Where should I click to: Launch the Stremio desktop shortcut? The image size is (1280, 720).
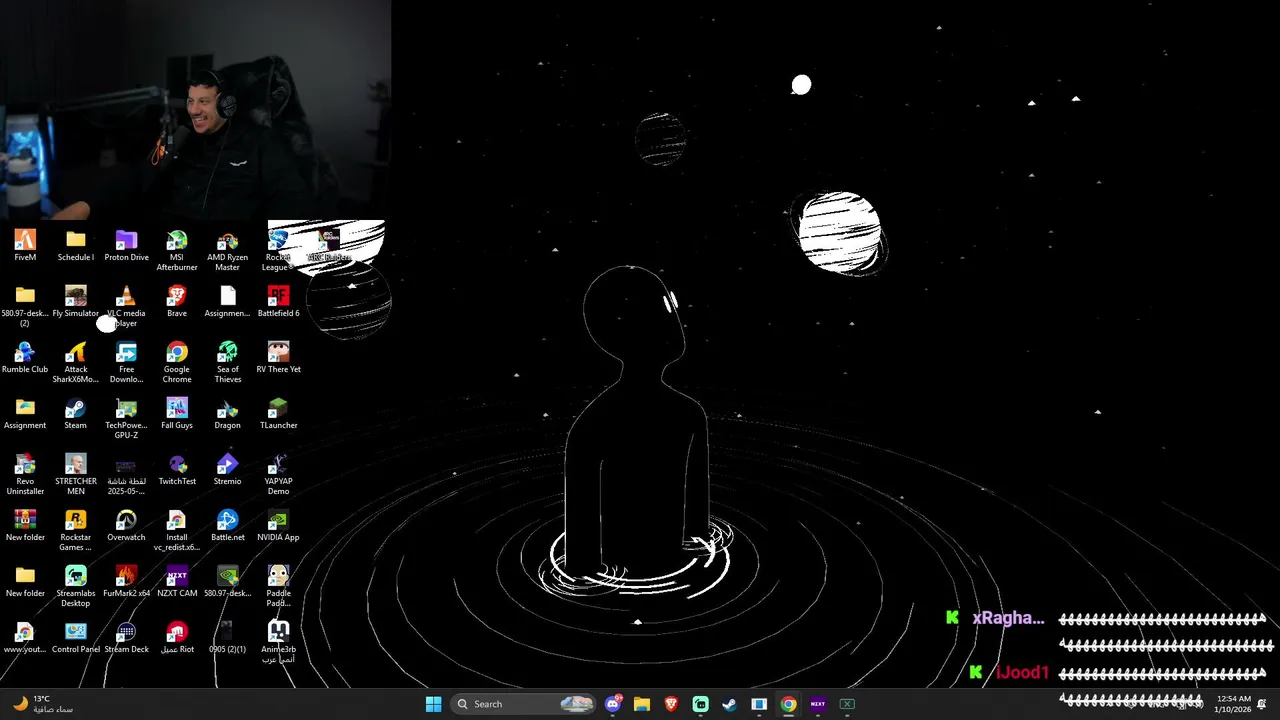(x=227, y=470)
